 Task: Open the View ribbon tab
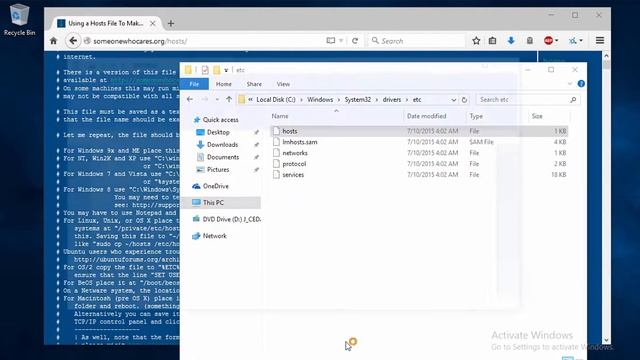click(283, 84)
